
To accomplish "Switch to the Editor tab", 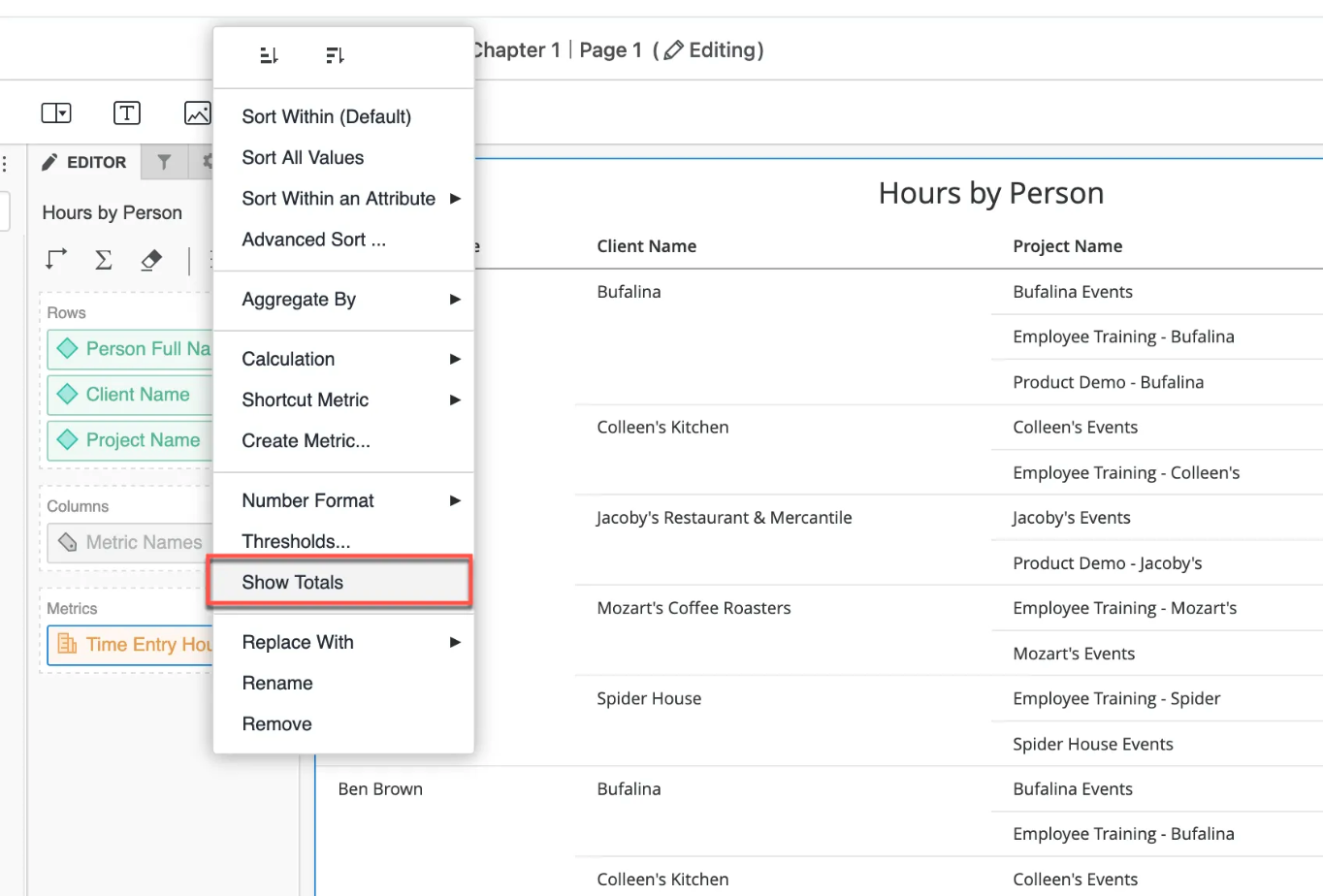I will (86, 162).
